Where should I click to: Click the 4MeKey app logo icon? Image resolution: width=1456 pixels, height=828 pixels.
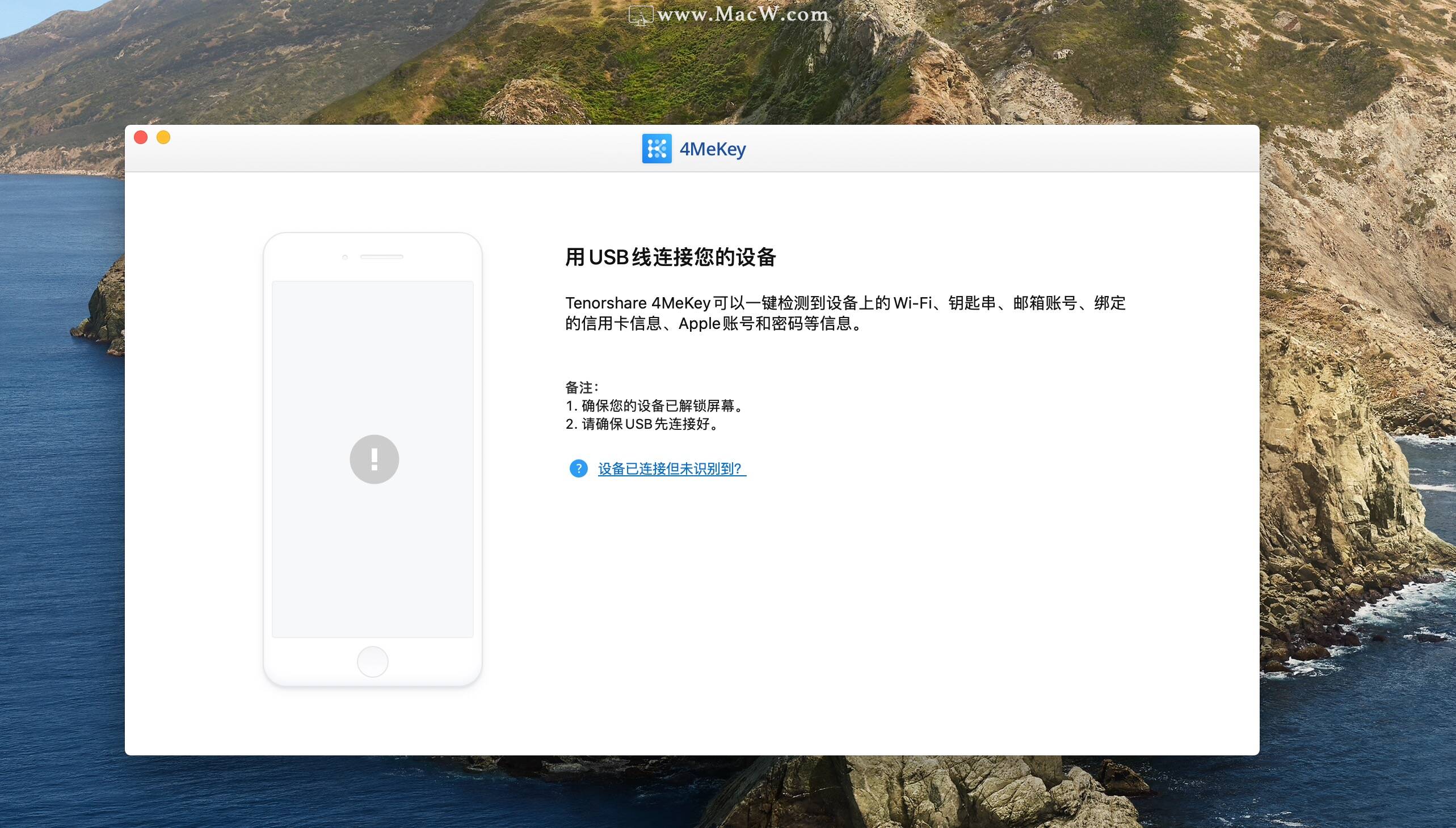pyautogui.click(x=657, y=149)
